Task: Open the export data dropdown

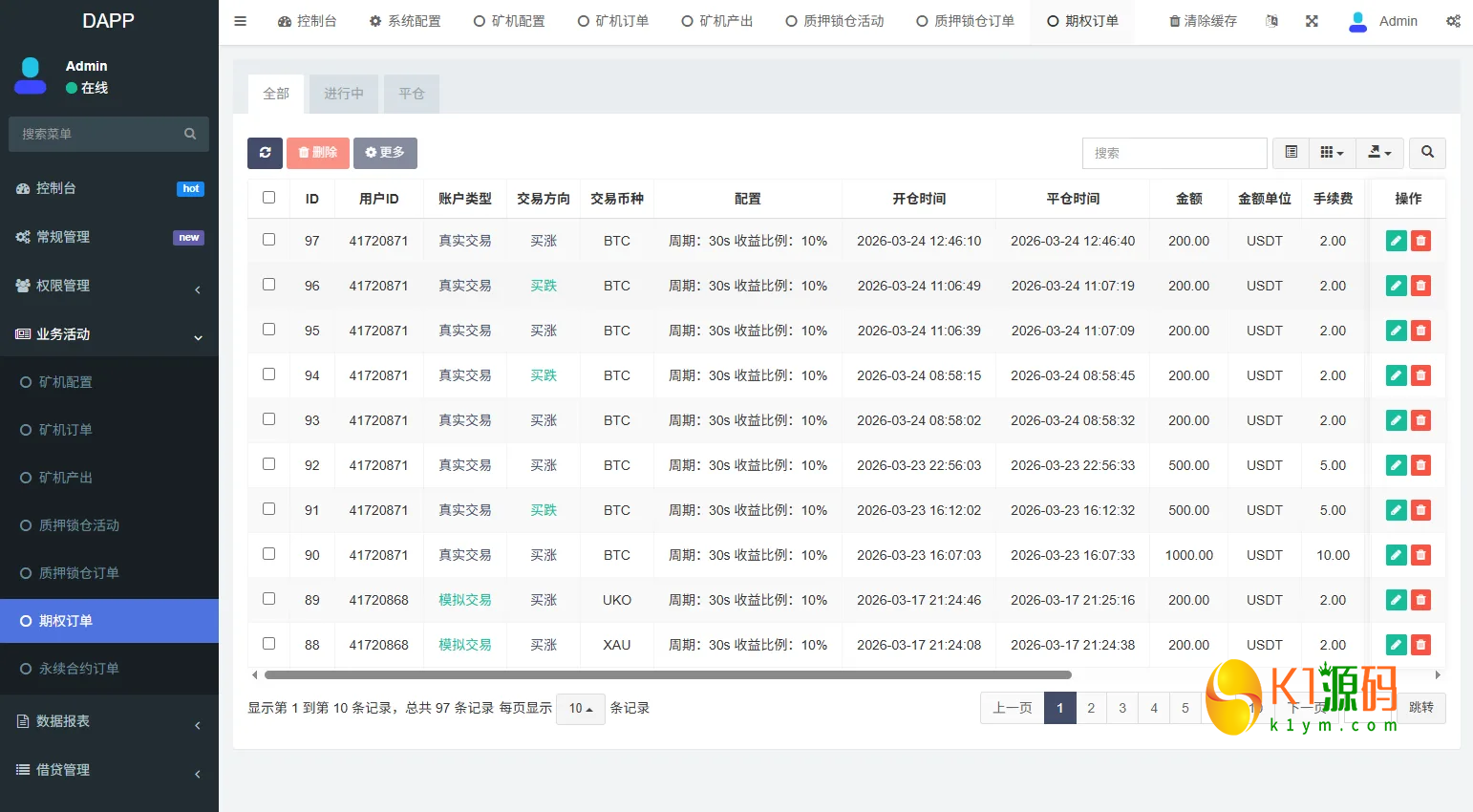Action: point(1379,153)
